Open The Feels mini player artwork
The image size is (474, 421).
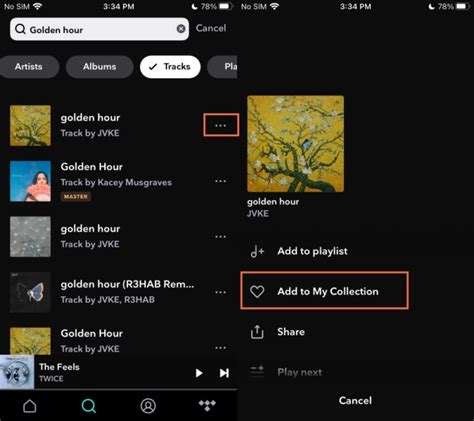(17, 372)
